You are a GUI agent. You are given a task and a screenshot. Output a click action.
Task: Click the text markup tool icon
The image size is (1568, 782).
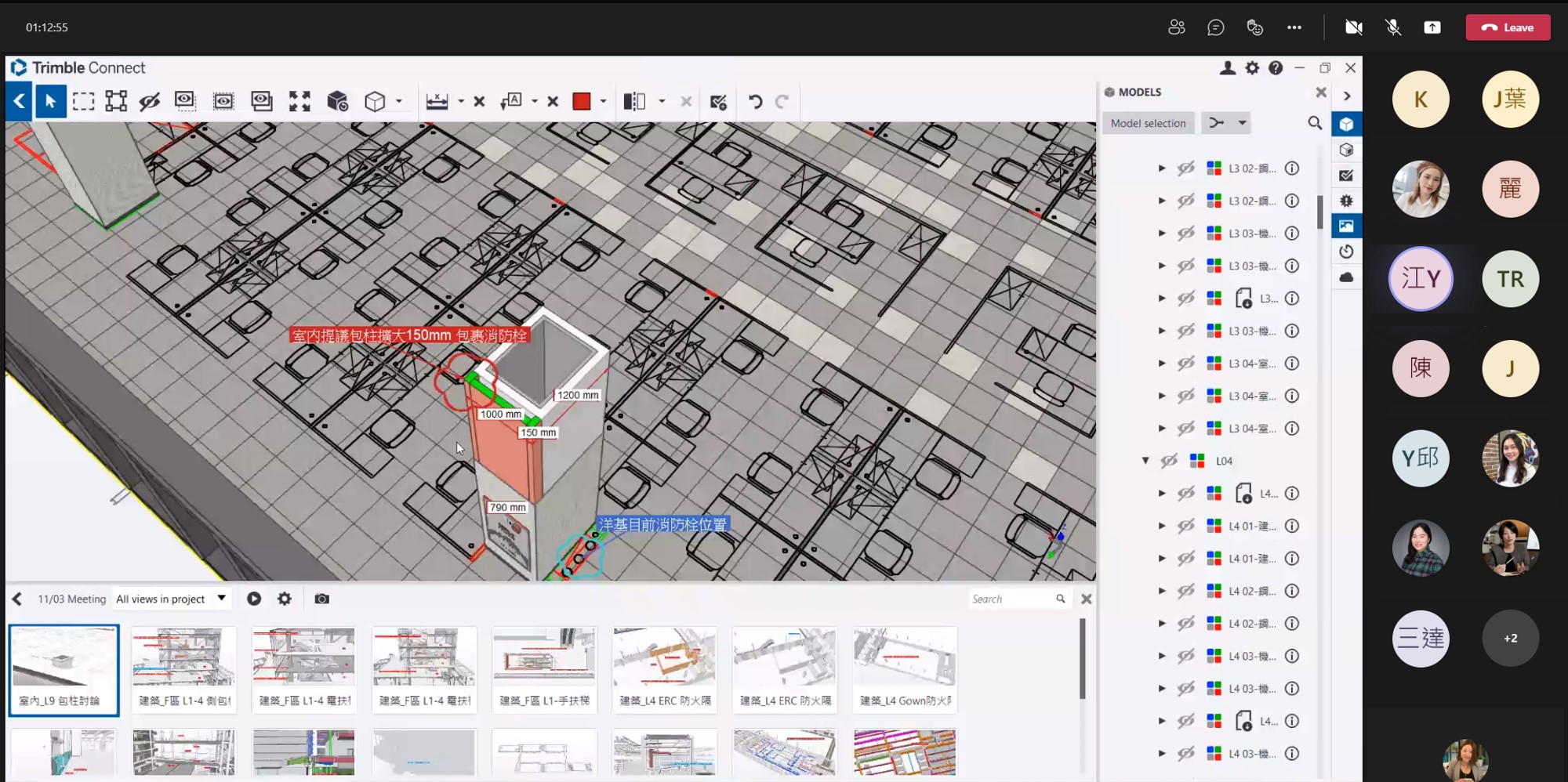(511, 101)
